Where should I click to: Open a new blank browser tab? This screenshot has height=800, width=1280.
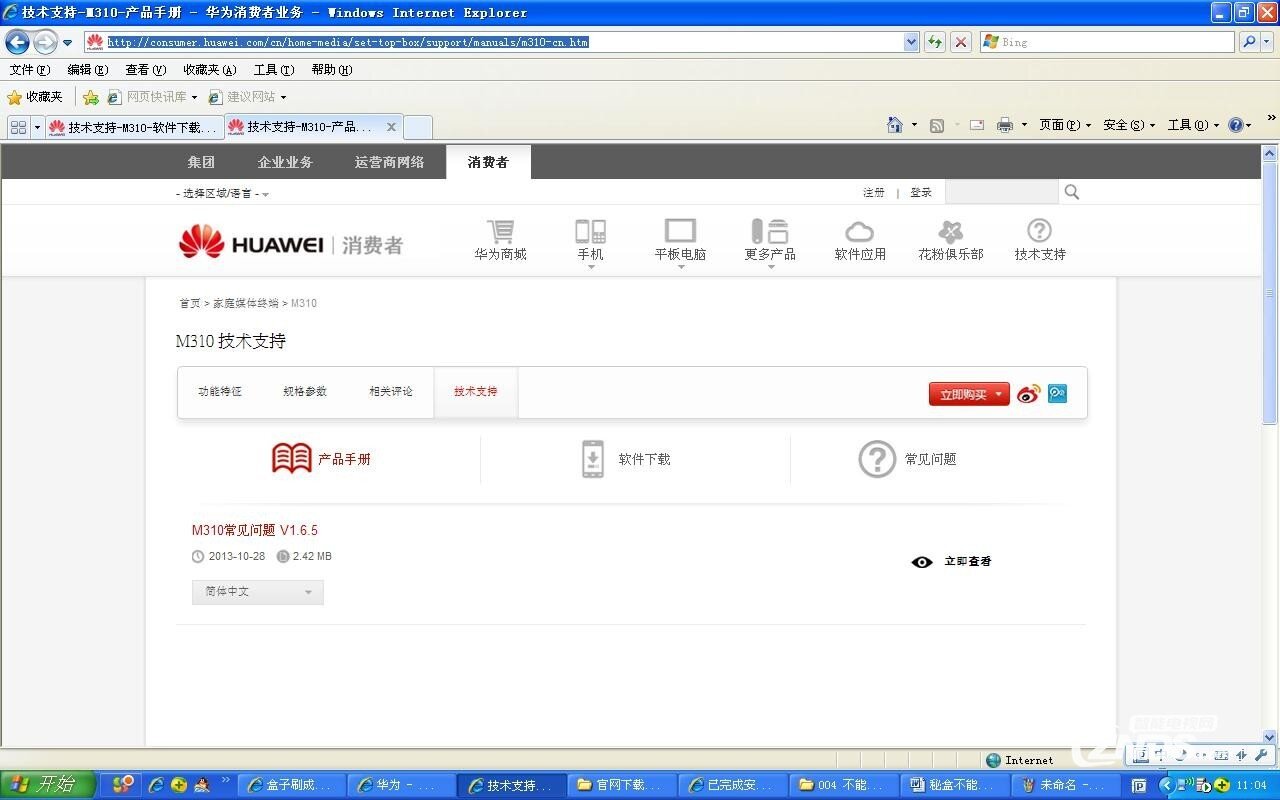pos(418,127)
